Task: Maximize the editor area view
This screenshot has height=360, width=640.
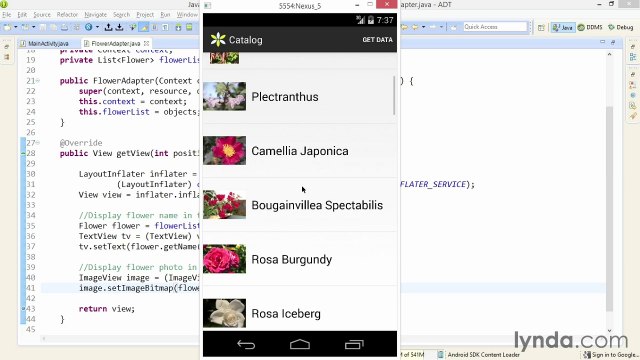Action: click(x=613, y=42)
